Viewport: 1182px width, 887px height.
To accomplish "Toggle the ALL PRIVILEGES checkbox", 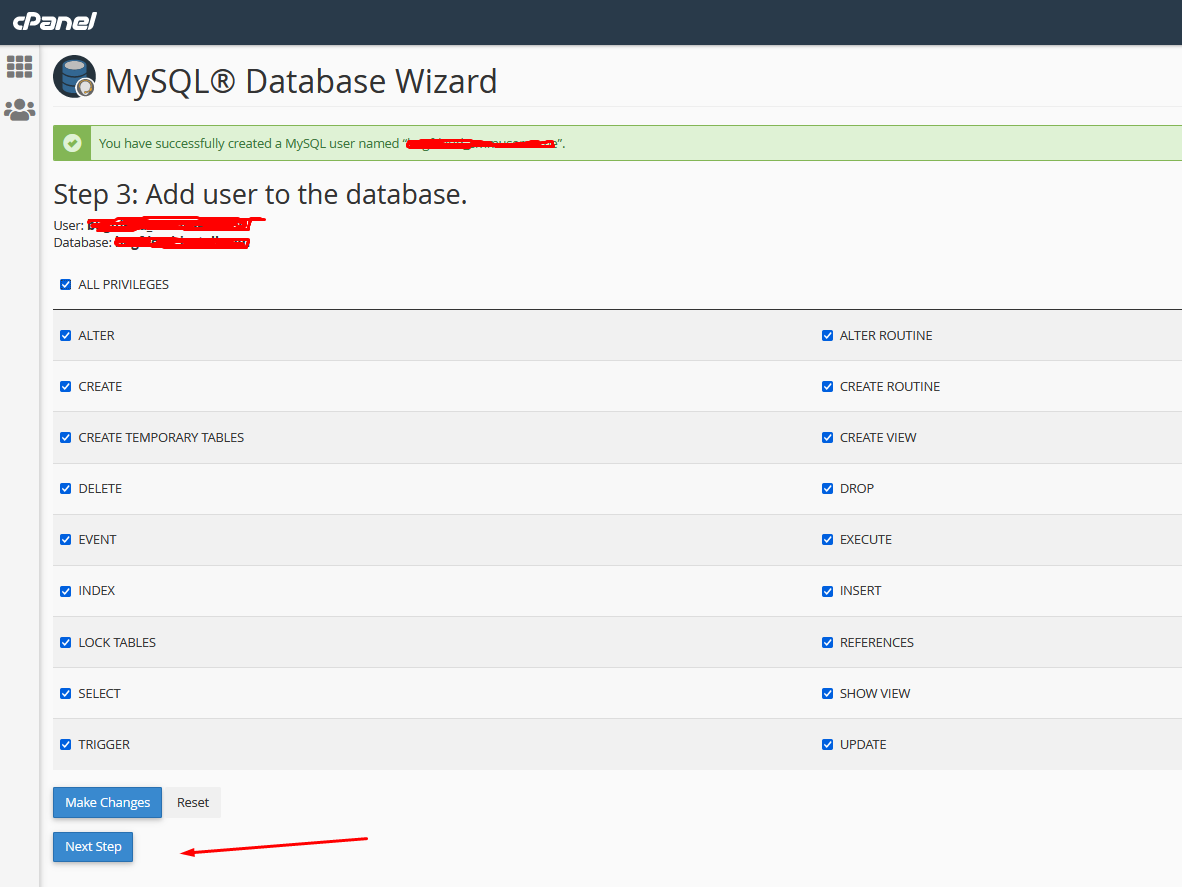I will (66, 285).
